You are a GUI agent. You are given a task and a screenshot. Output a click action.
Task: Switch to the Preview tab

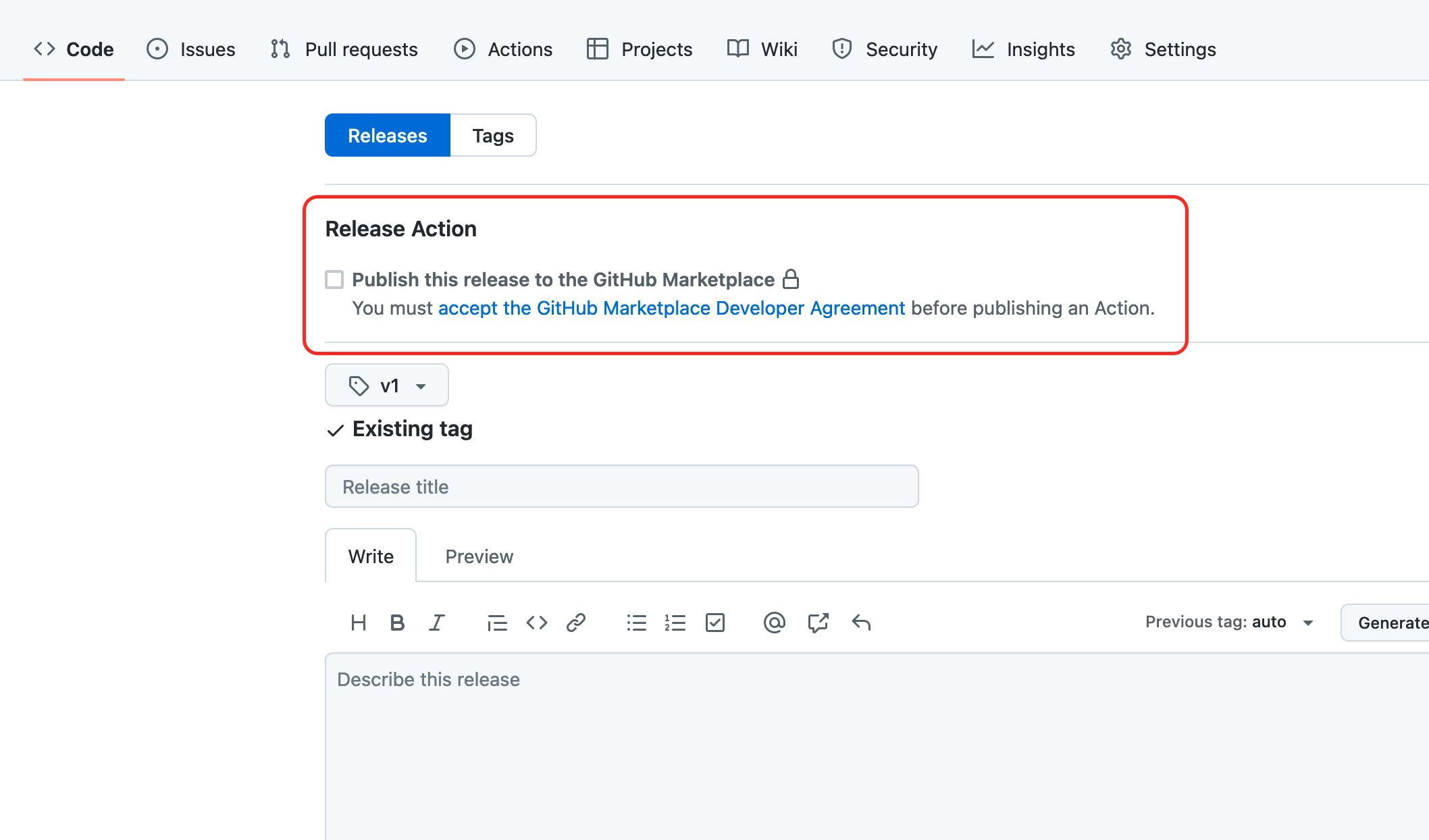[479, 556]
